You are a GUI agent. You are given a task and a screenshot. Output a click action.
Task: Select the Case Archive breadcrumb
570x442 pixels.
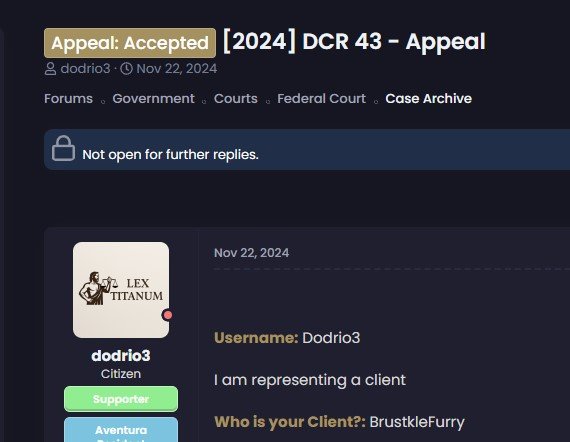tap(429, 99)
